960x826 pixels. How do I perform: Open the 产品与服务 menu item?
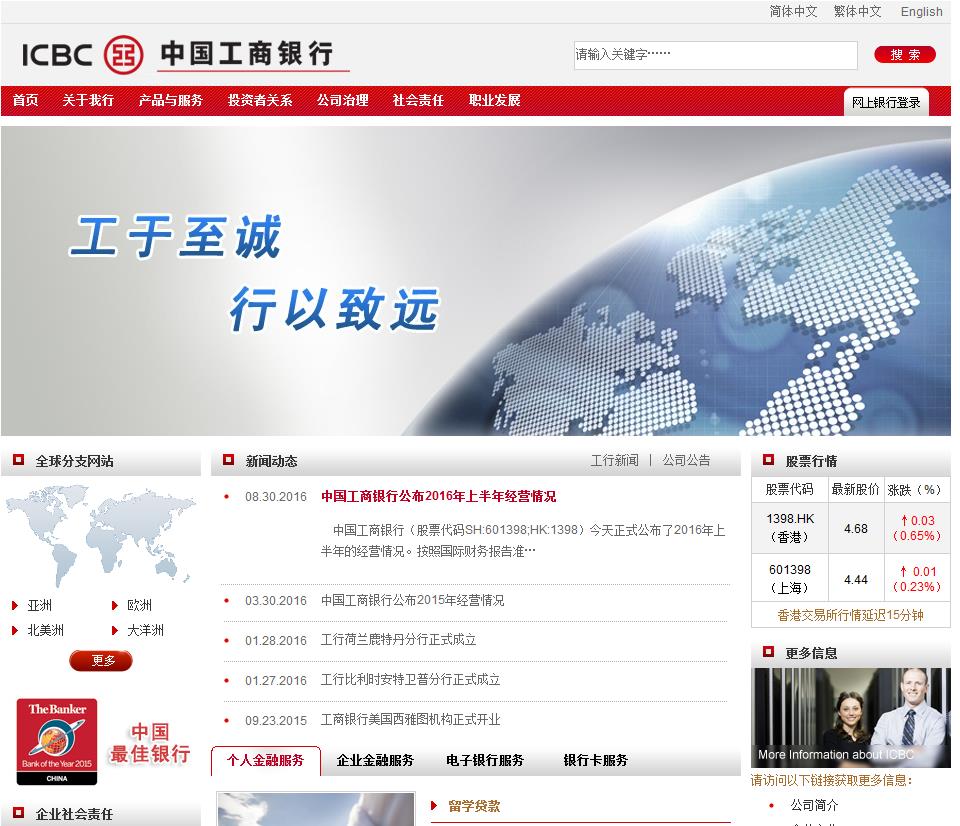[171, 100]
